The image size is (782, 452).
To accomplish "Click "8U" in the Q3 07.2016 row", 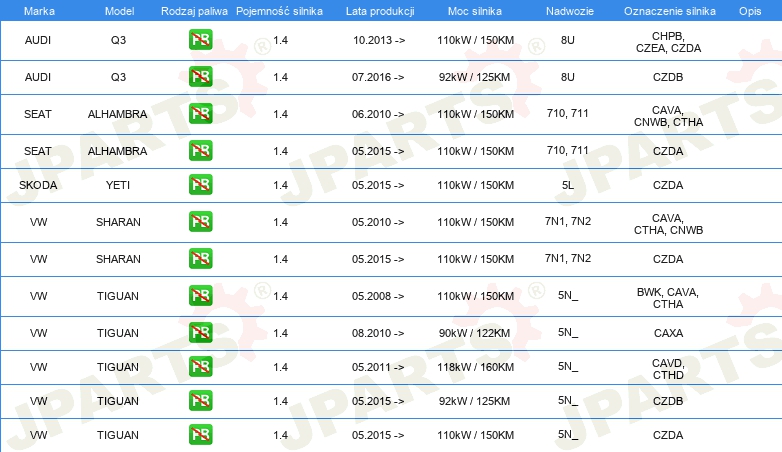I will coord(568,77).
